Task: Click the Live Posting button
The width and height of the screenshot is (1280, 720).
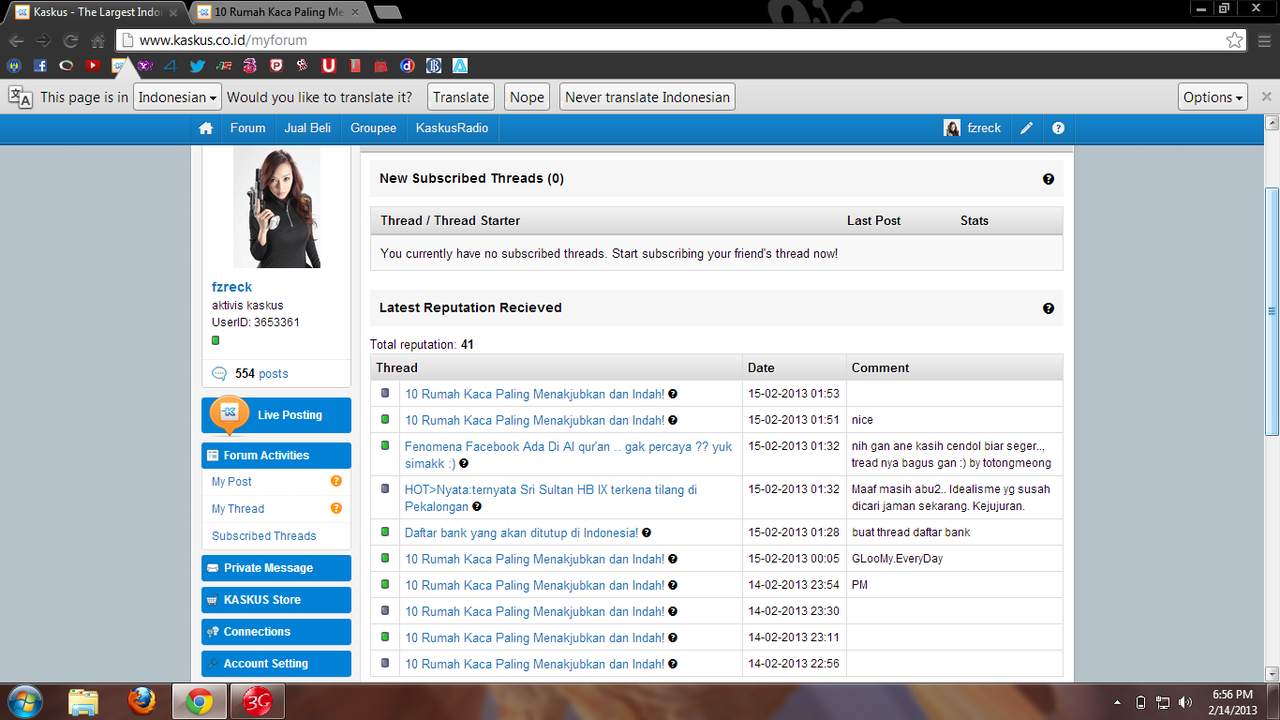Action: 276,415
